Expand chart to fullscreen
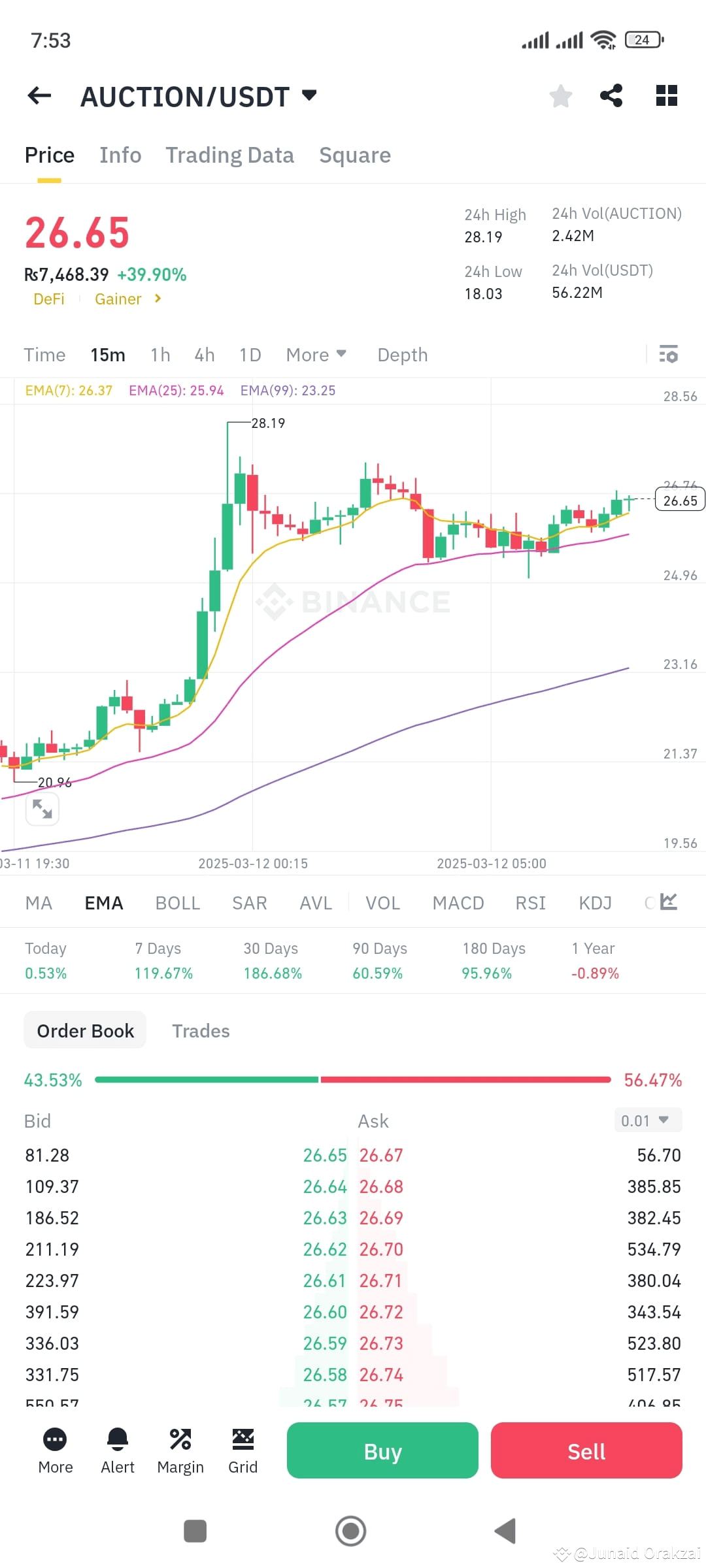The height and width of the screenshot is (1568, 706). coord(42,809)
